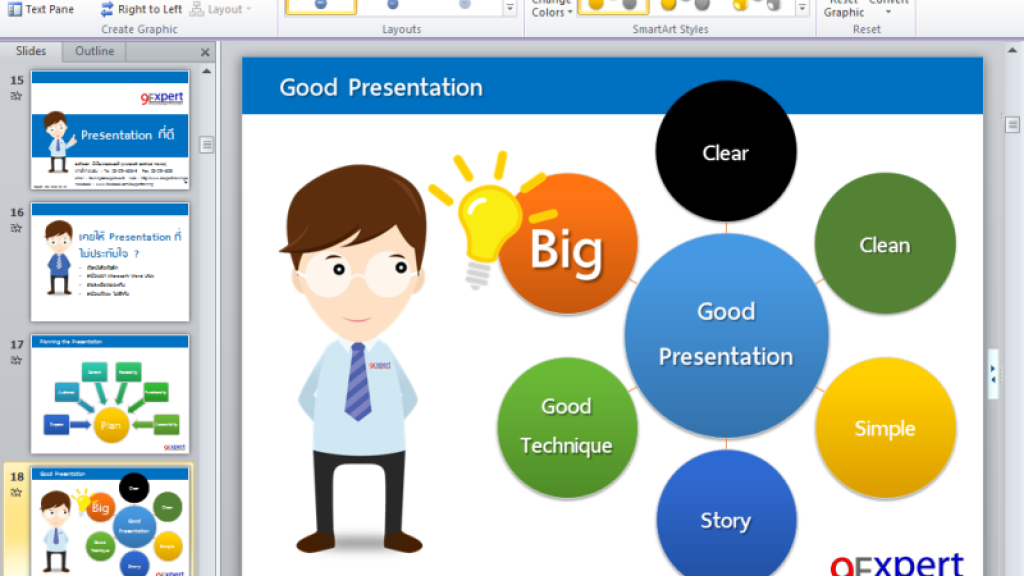Select slide 18 thumbnail
This screenshot has height=576, width=1024.
point(110,521)
